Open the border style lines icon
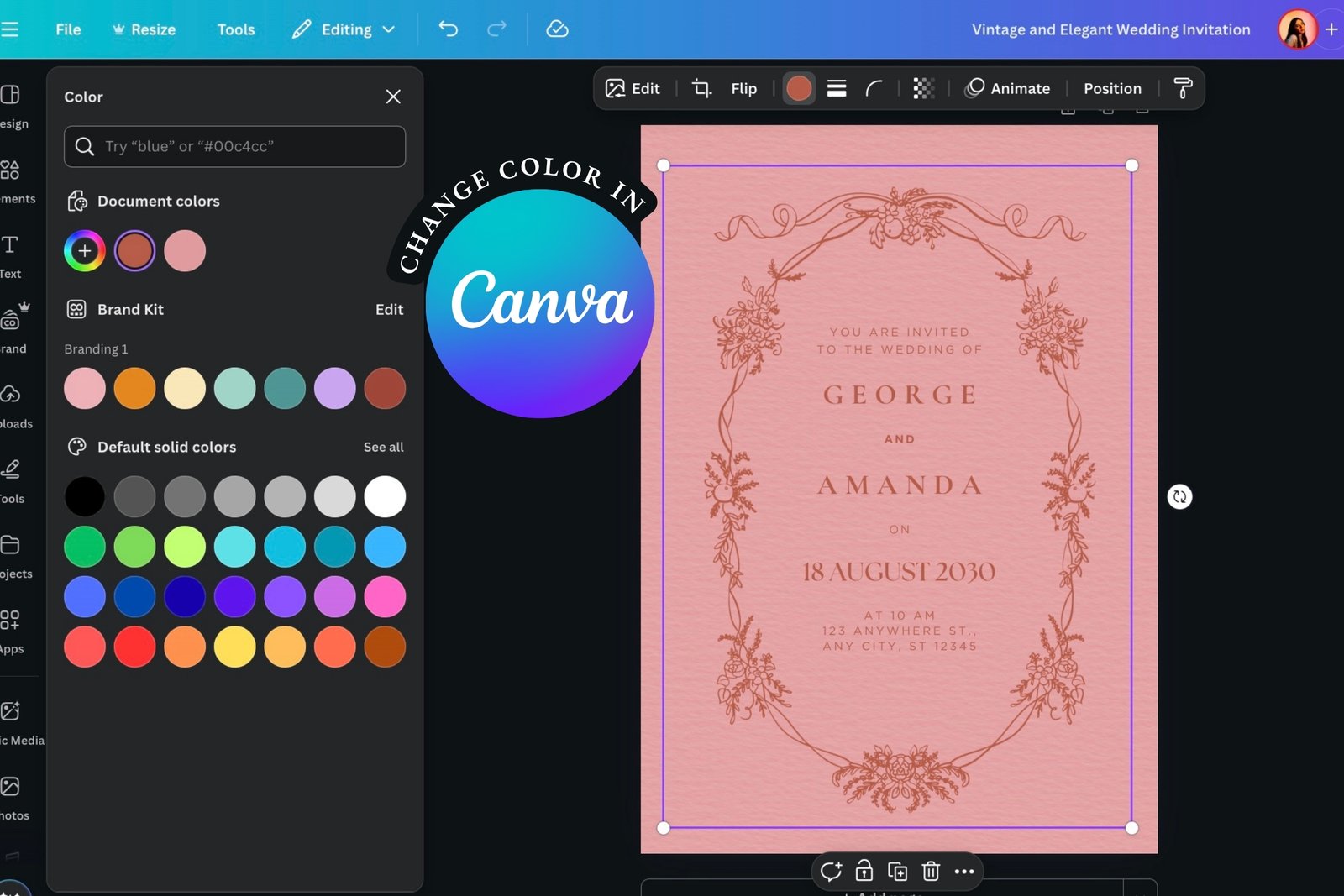 (x=836, y=88)
